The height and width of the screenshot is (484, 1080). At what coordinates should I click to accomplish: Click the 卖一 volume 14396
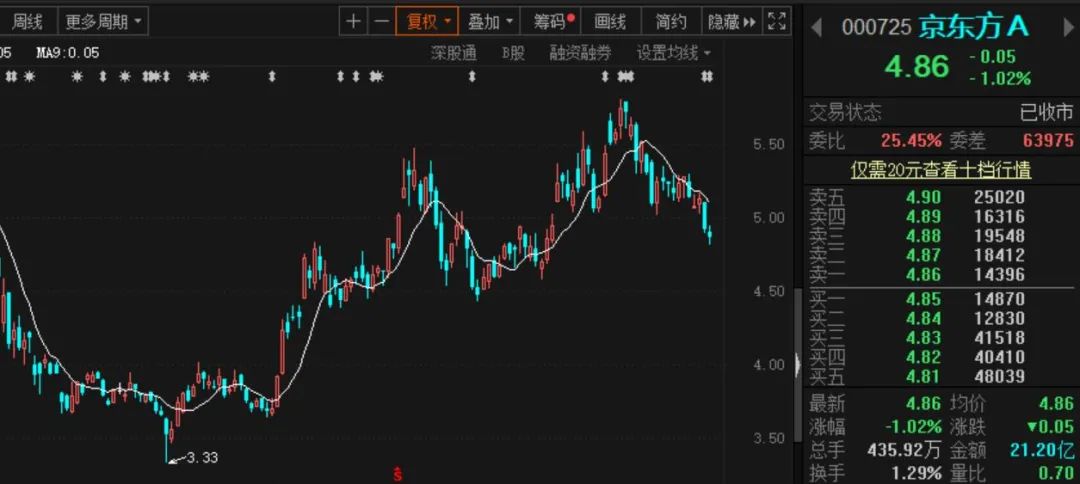(999, 275)
